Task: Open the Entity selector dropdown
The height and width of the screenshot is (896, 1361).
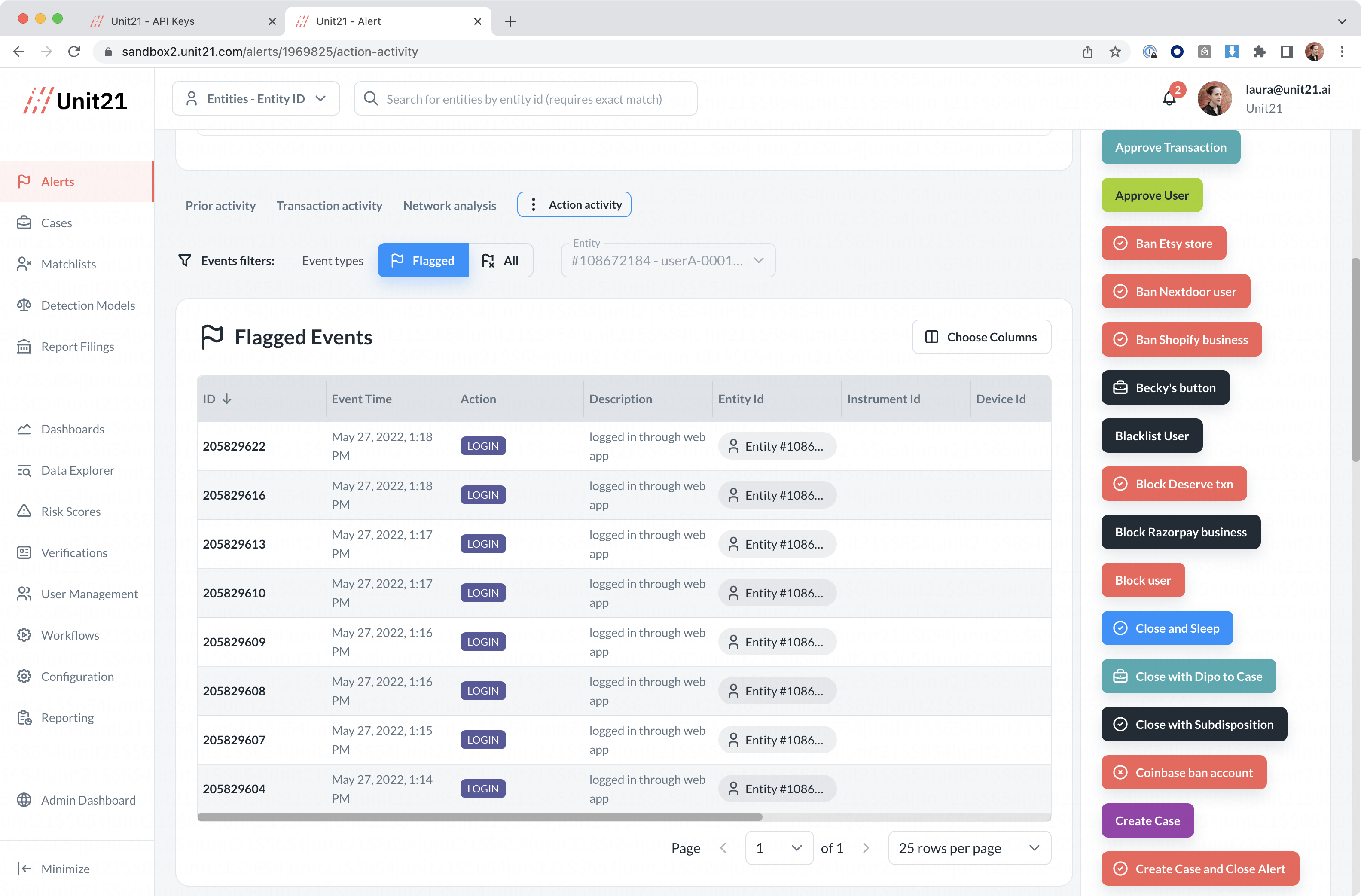Action: (x=667, y=261)
